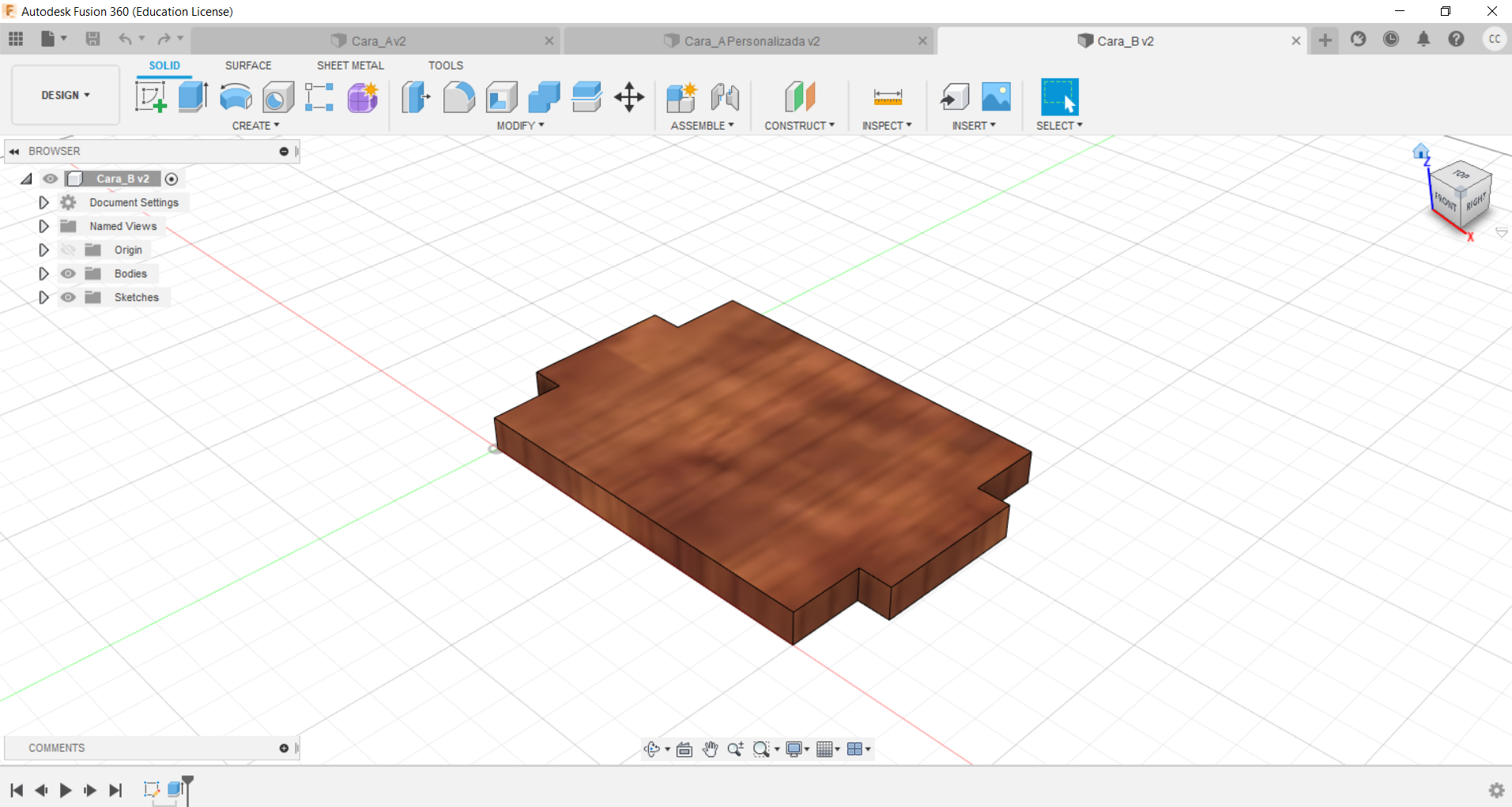Viewport: 1512px width, 807px height.
Task: Expand the Document Settings tree node
Action: 43,202
